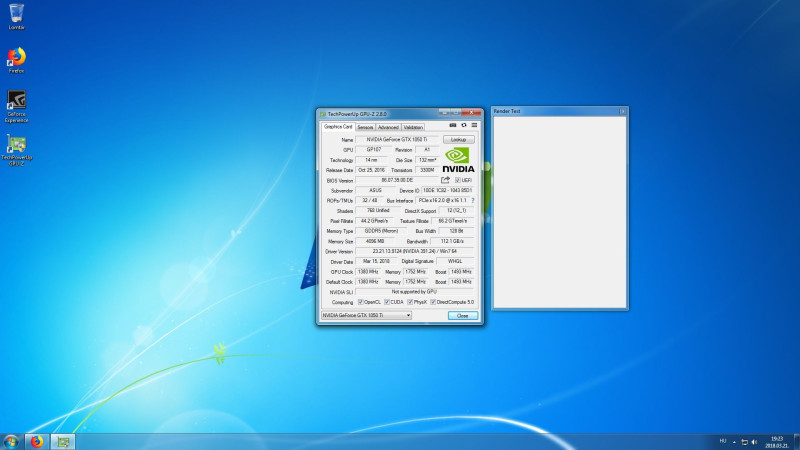Toggle the CUDA checkbox
Viewport: 800px width, 450px height.
[x=387, y=302]
